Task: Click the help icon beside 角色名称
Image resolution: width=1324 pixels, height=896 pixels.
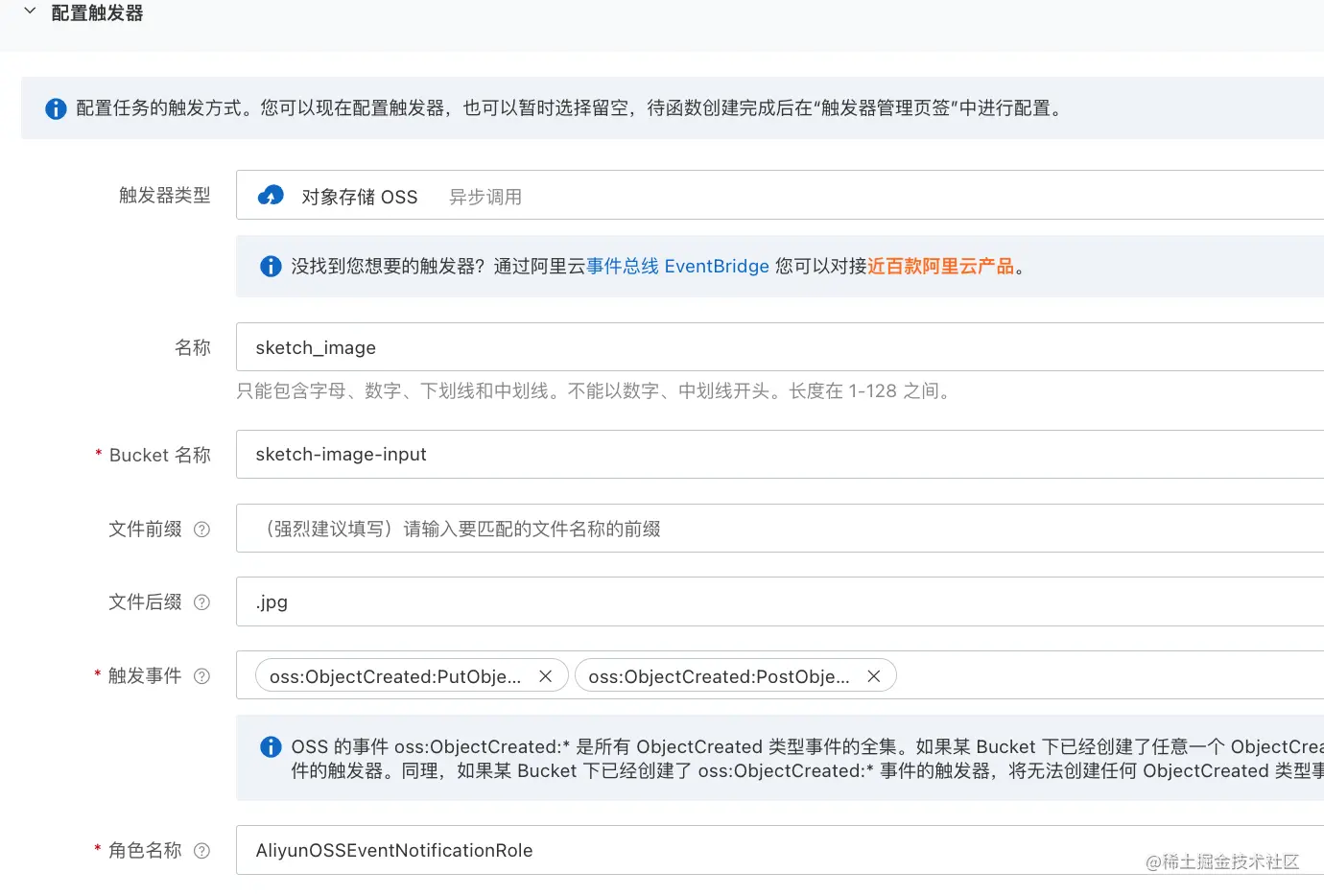Action: click(x=201, y=851)
